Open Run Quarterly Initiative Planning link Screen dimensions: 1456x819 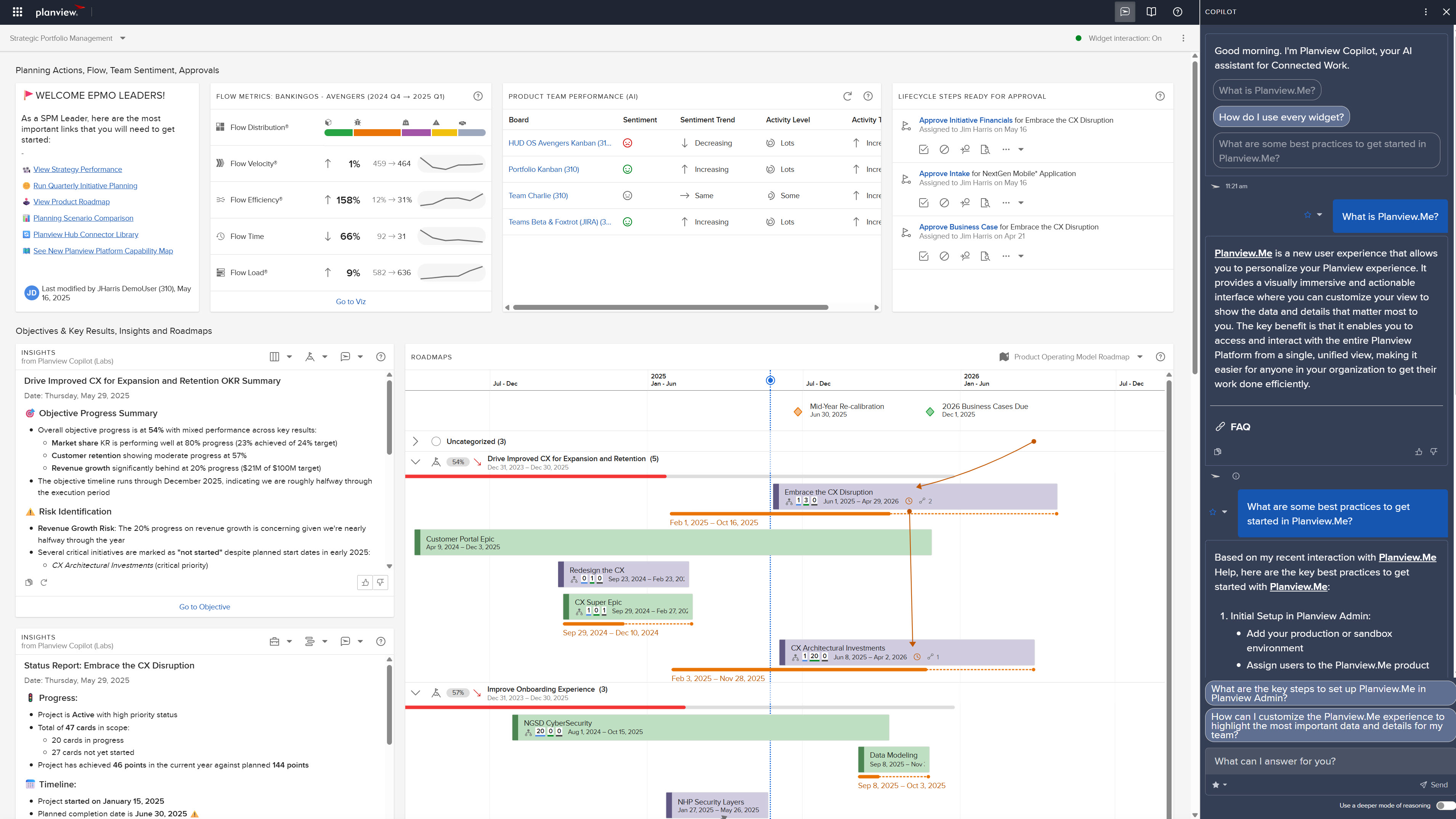[x=85, y=185]
